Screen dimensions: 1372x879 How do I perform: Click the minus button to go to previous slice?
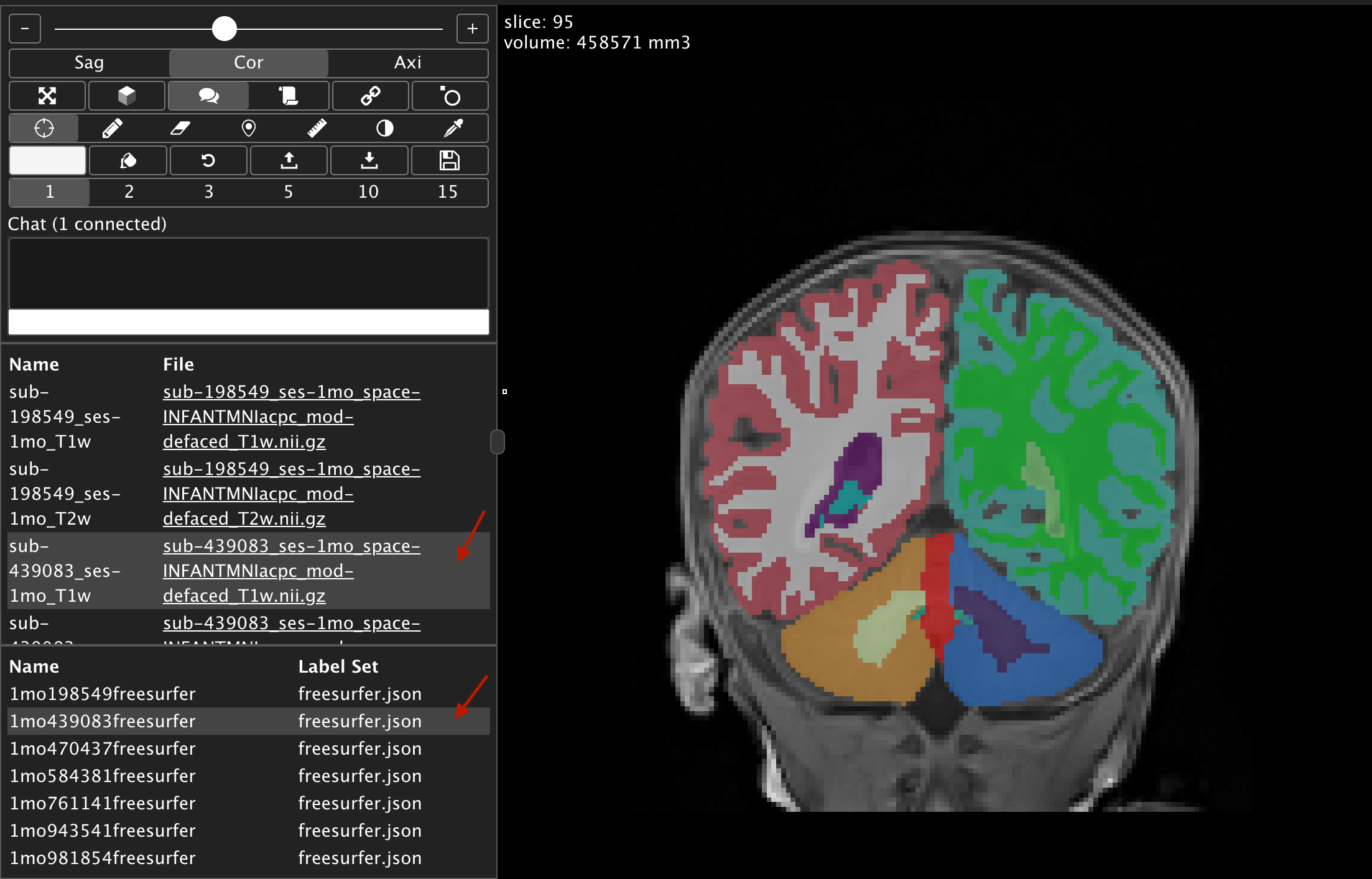[25, 29]
